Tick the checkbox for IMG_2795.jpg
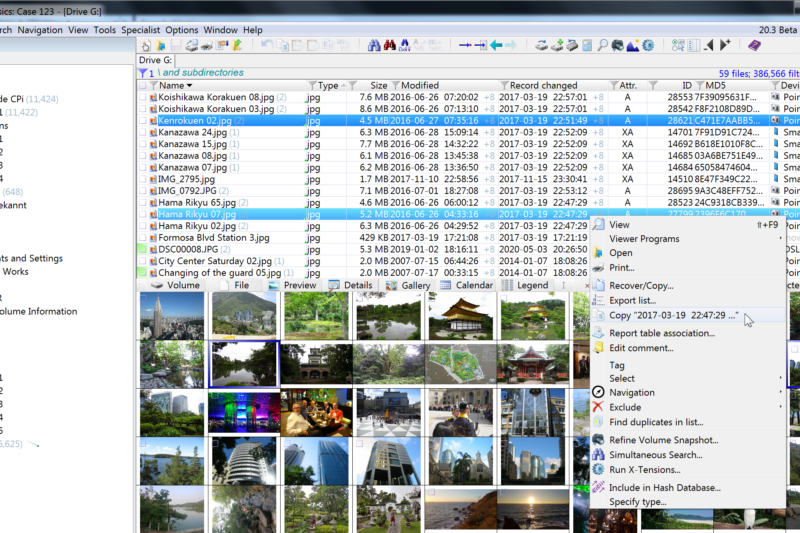800x533 pixels. coord(143,179)
